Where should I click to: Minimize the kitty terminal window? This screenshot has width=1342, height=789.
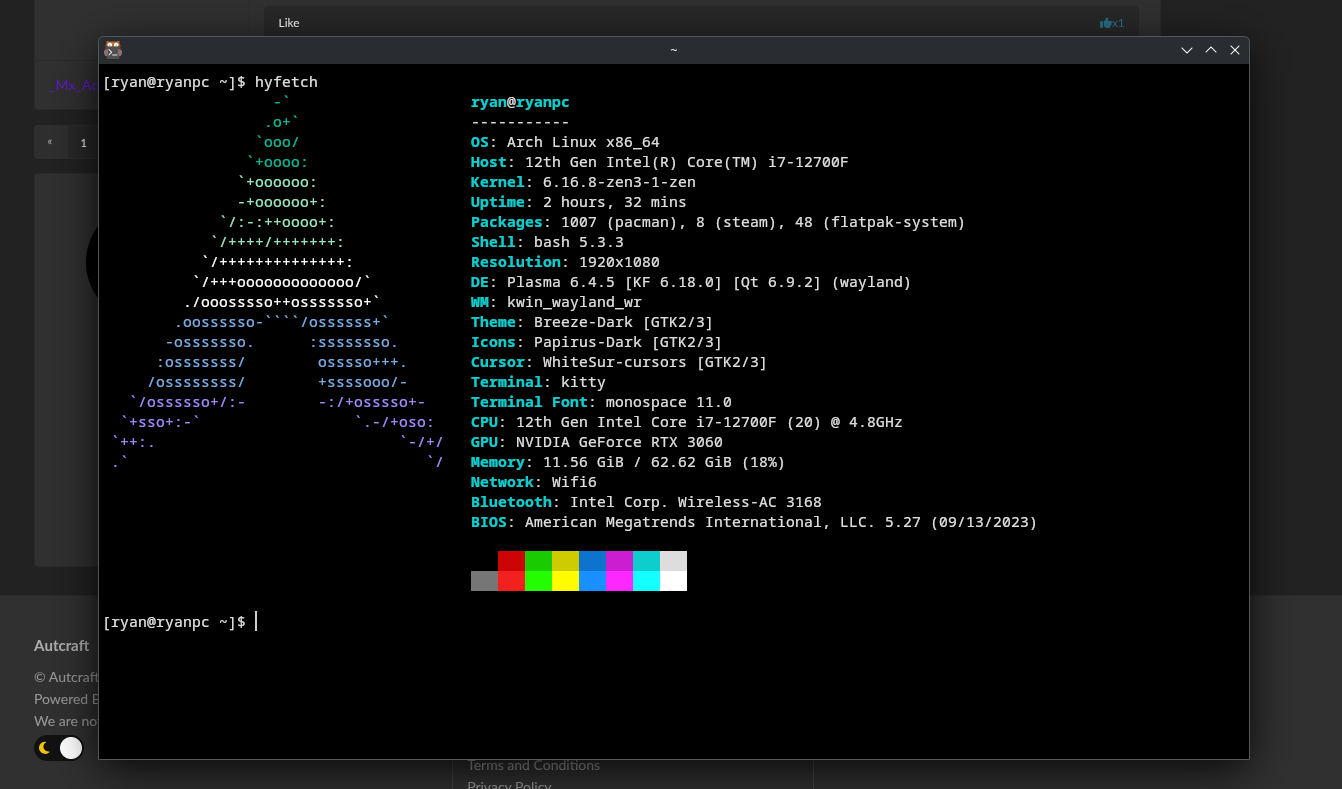(x=1187, y=50)
